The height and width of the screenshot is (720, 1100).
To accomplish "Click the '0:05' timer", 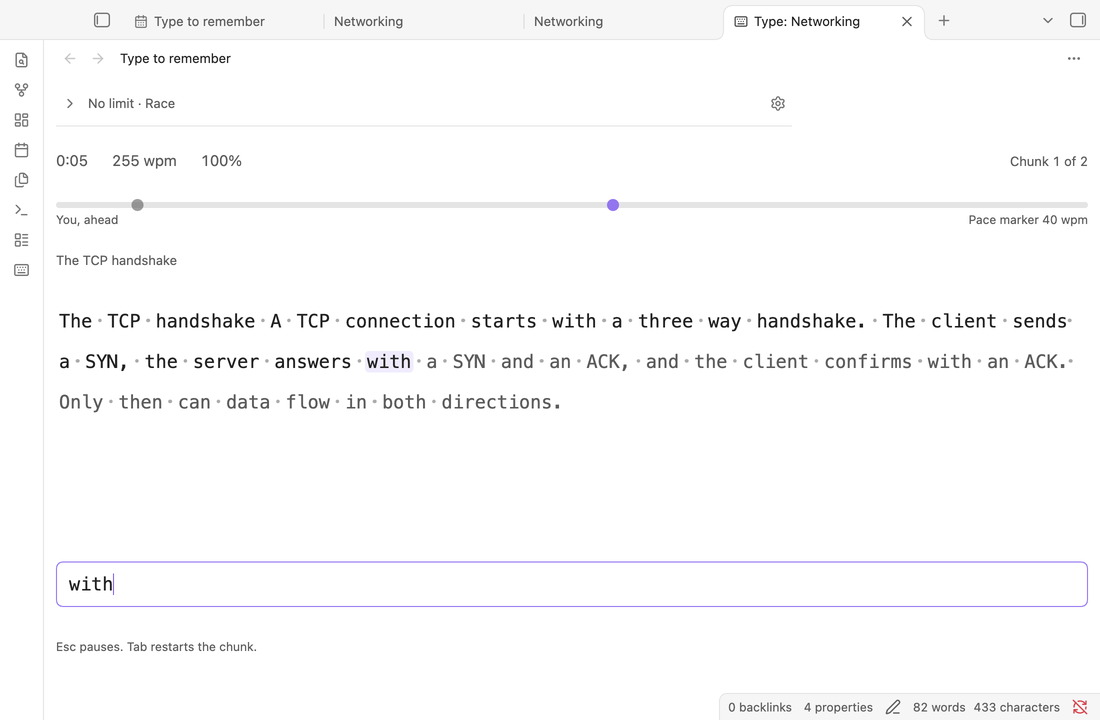I will point(72,161).
